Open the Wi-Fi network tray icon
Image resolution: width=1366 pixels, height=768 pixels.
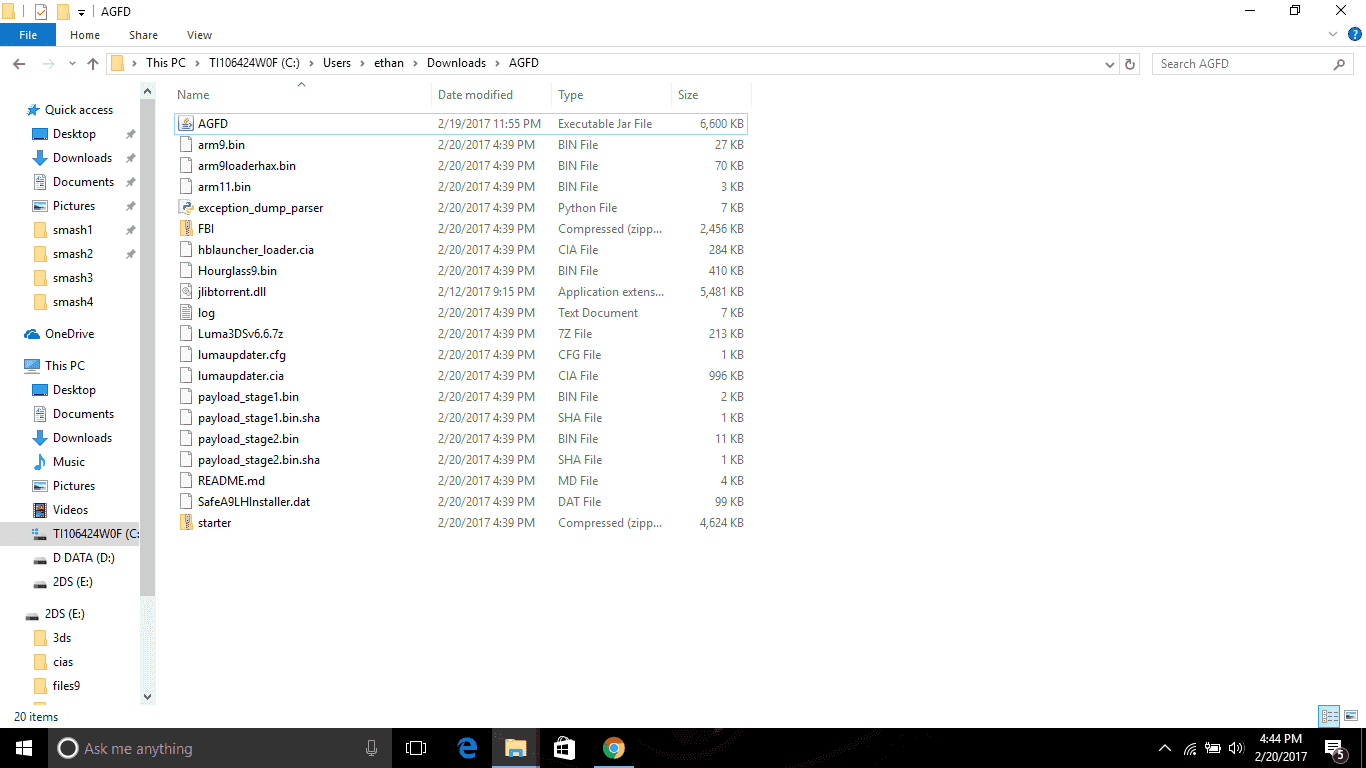point(1190,748)
